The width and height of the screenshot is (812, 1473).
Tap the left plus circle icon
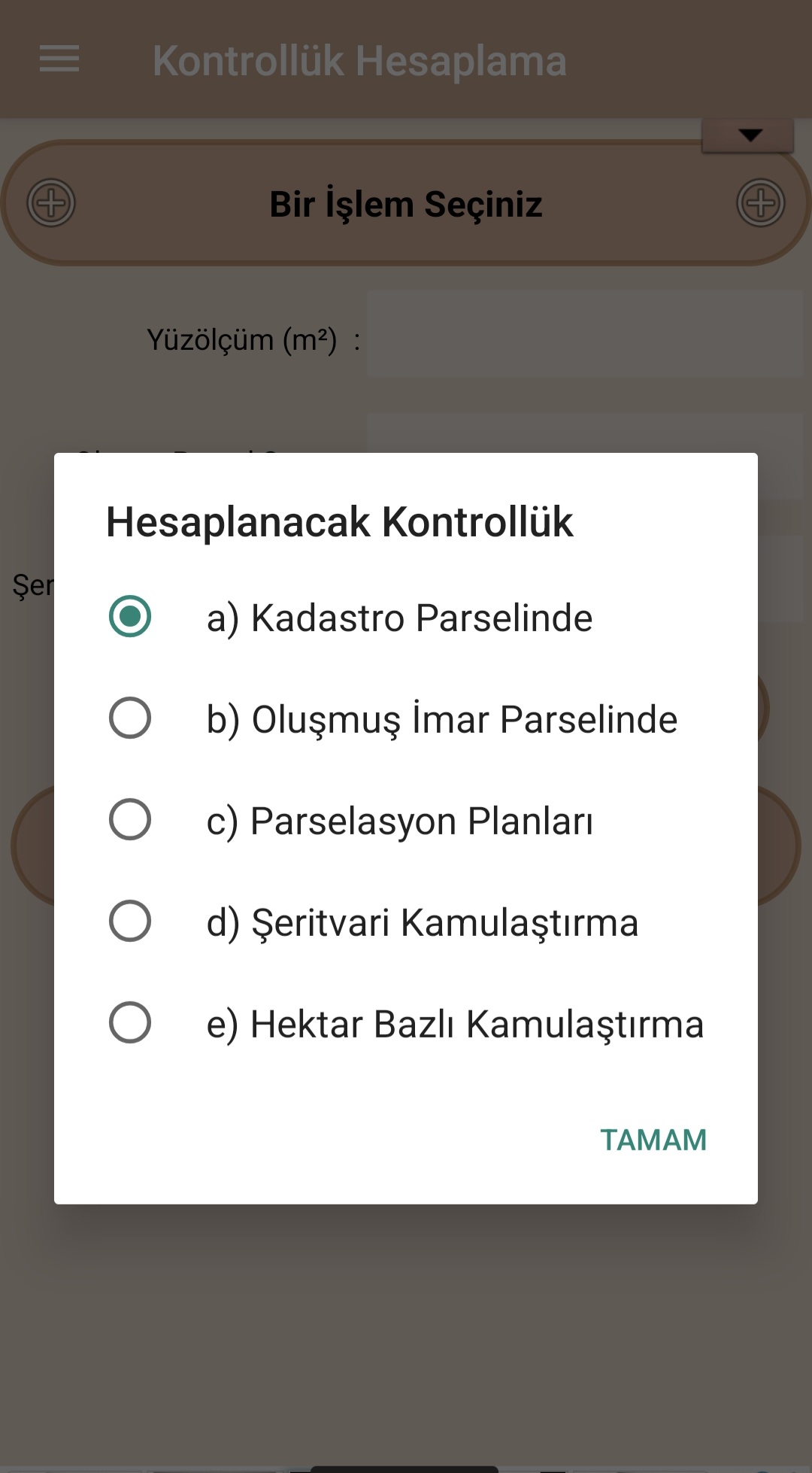click(x=51, y=203)
